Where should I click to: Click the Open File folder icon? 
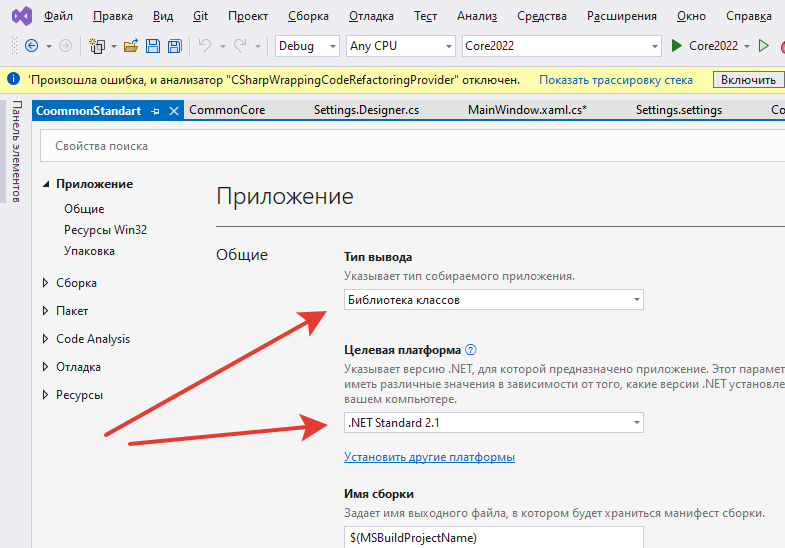click(131, 46)
